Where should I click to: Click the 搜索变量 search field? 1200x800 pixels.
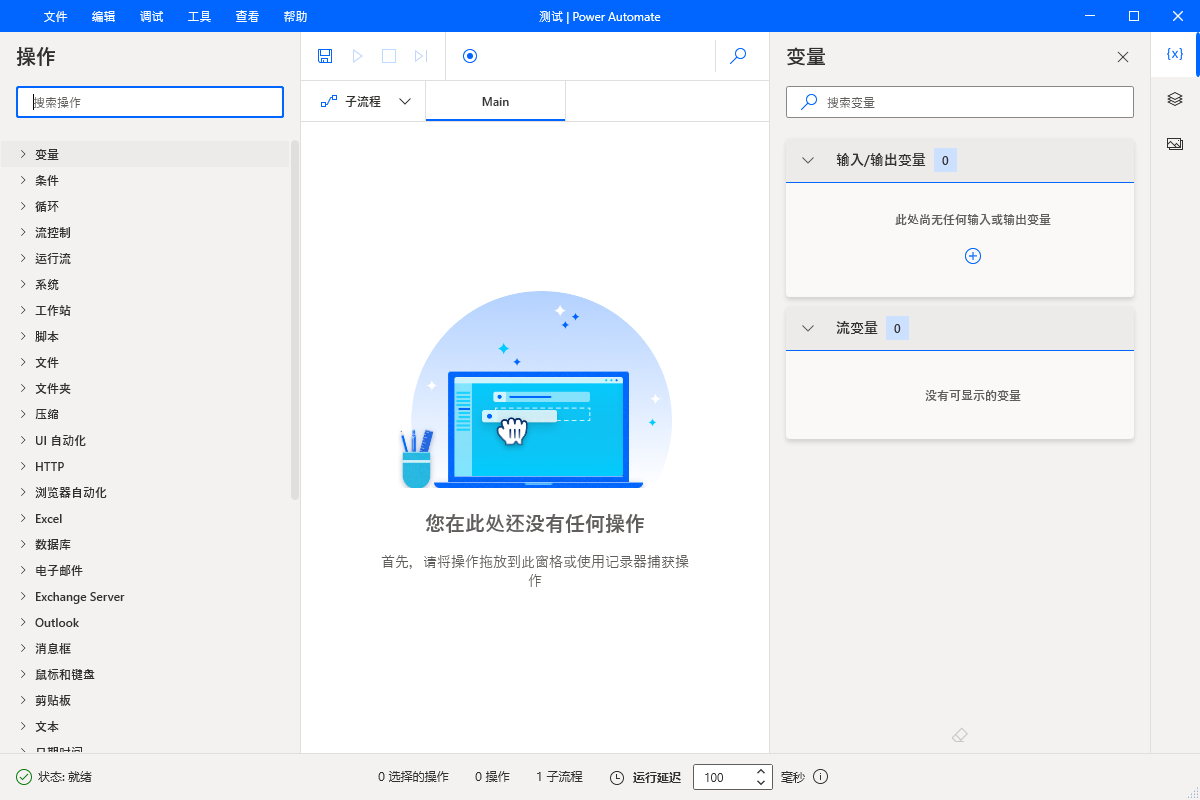pos(959,102)
